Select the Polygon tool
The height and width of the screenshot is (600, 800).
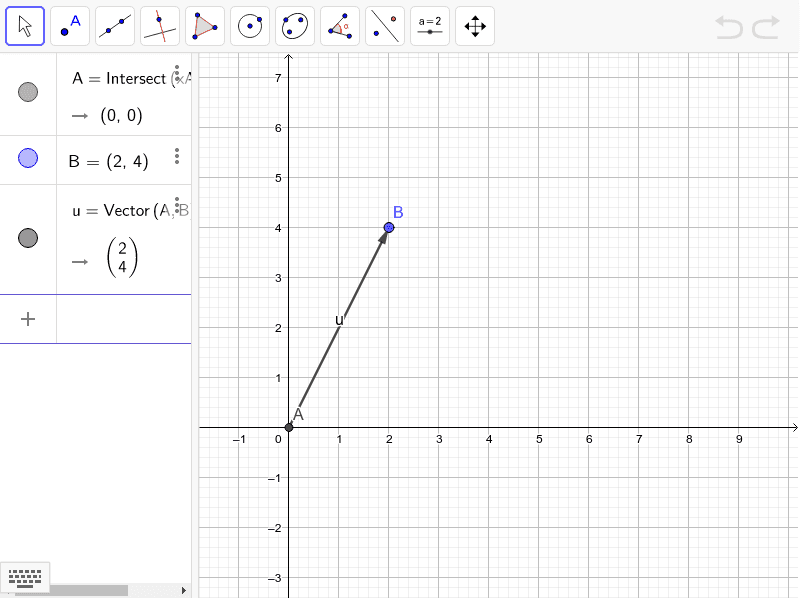[x=204, y=25]
